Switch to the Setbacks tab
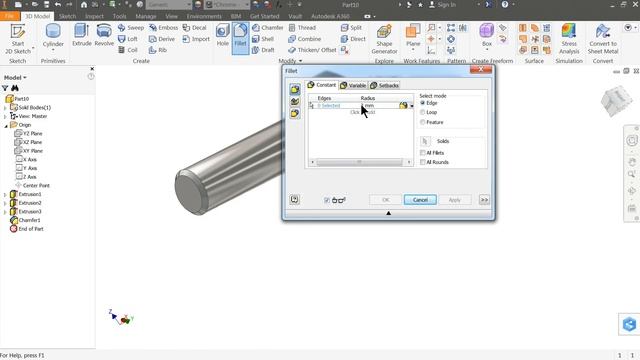The image size is (640, 360). [384, 85]
